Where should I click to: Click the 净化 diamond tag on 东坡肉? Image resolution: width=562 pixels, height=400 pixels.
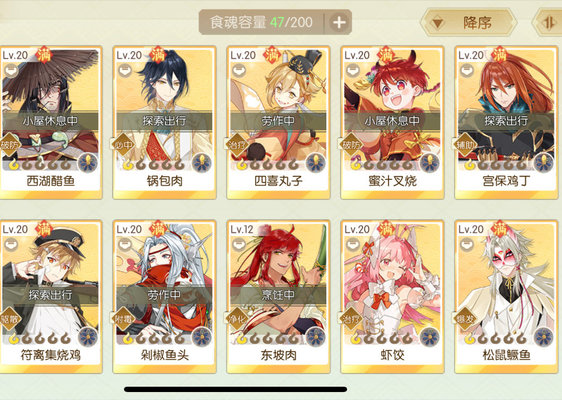[237, 318]
